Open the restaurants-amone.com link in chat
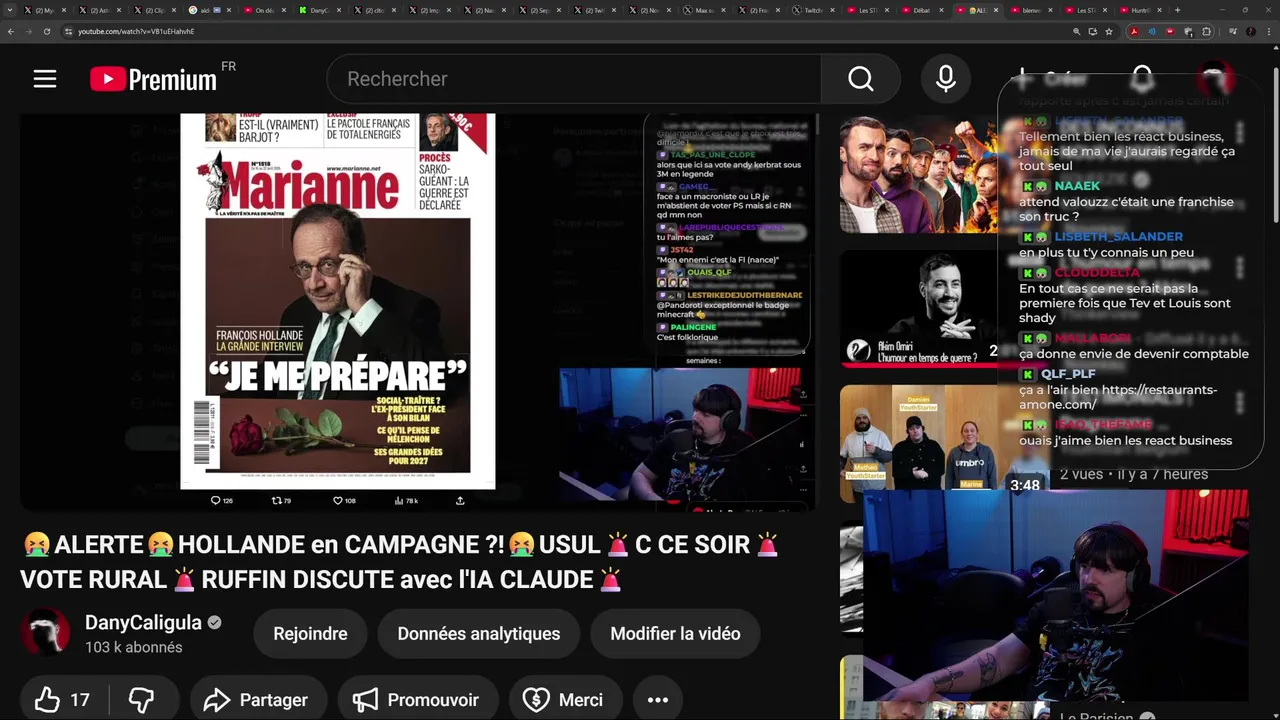1280x720 pixels. coord(1118,397)
